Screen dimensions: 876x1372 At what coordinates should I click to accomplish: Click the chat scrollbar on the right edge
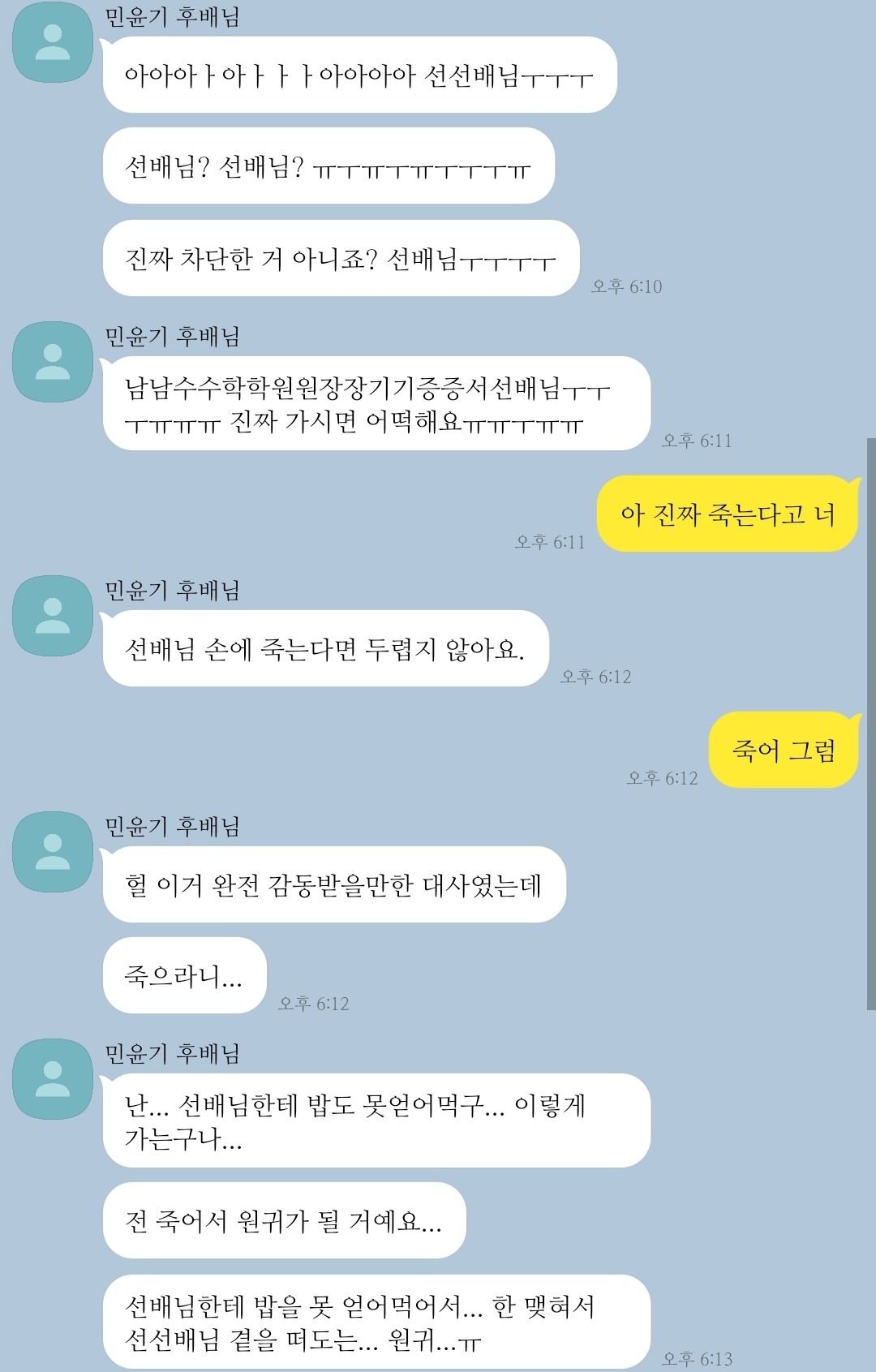[871, 724]
